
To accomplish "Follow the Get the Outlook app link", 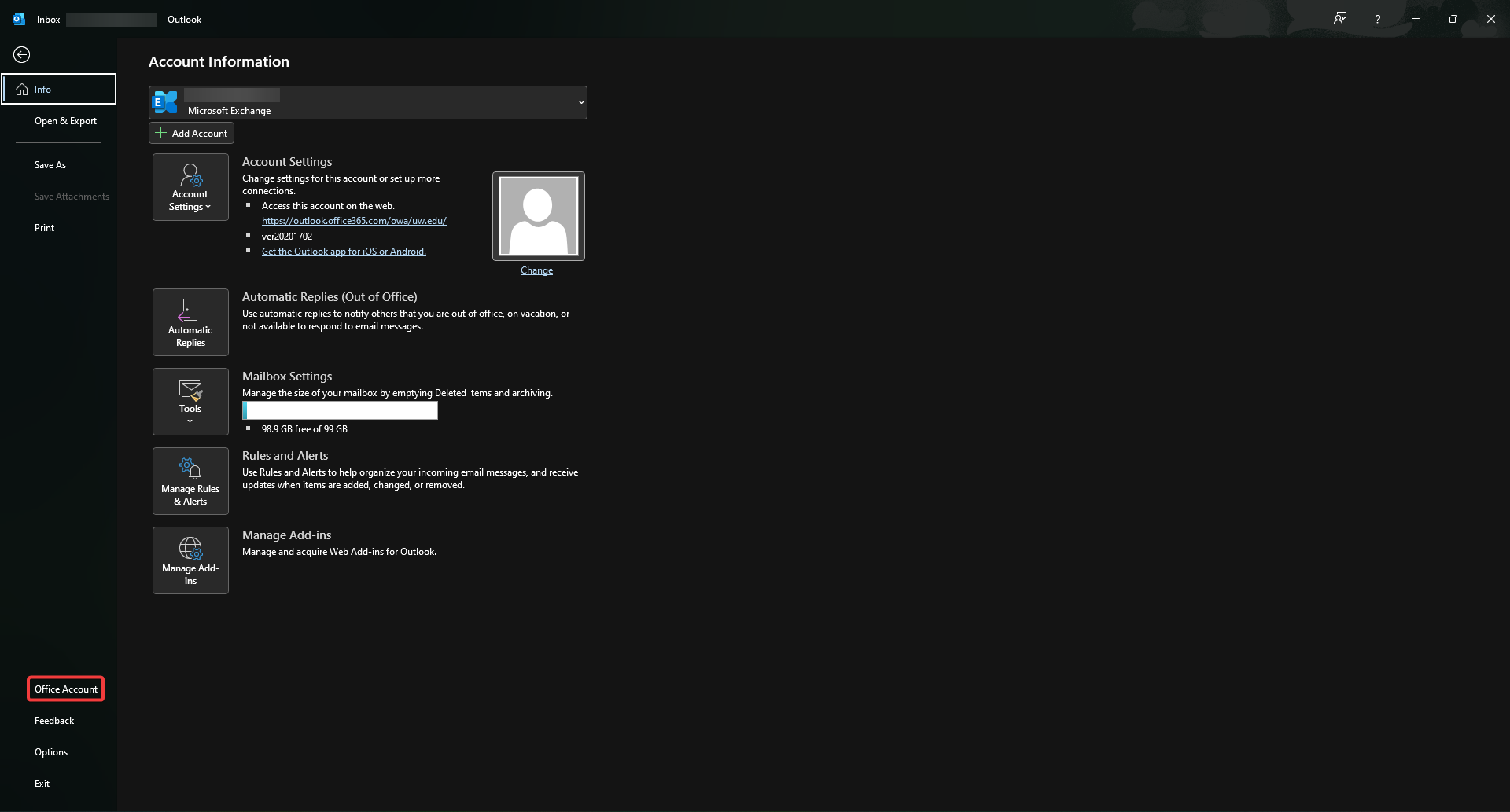I will point(344,252).
